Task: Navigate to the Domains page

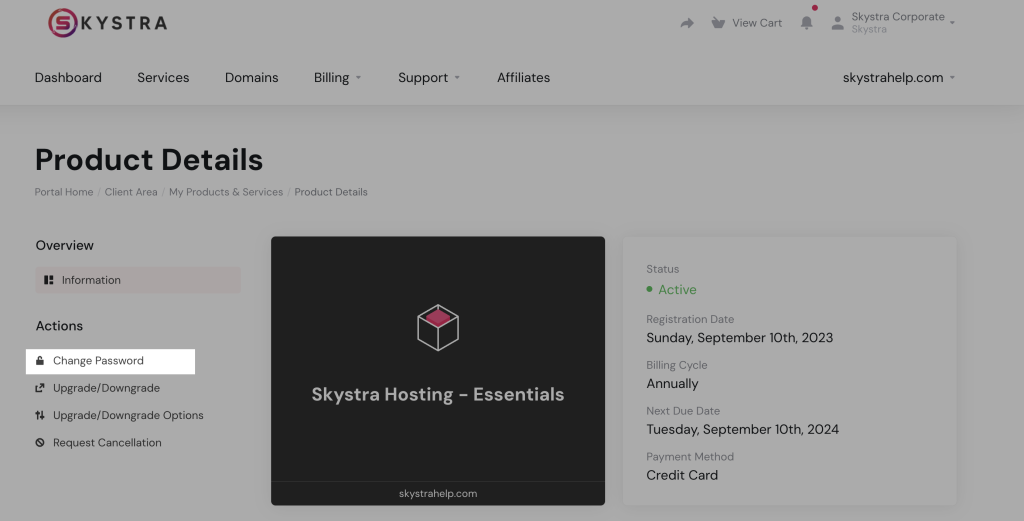Action: click(252, 78)
